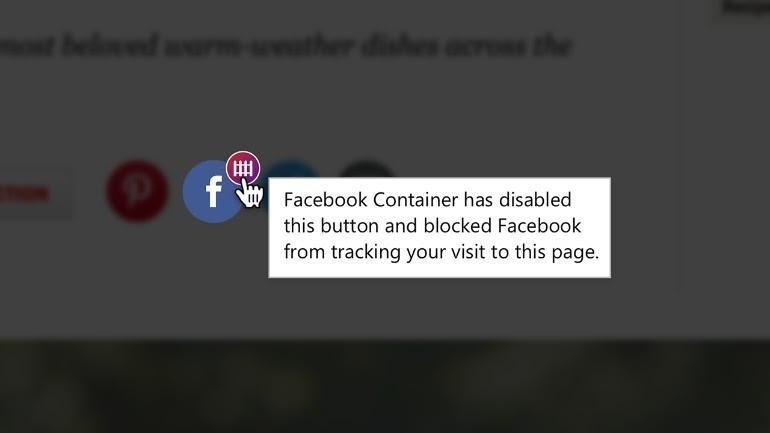Viewport: 770px width, 433px height.
Task: Click the tooltip line 'this button and blocked Facebook'
Action: (x=433, y=226)
